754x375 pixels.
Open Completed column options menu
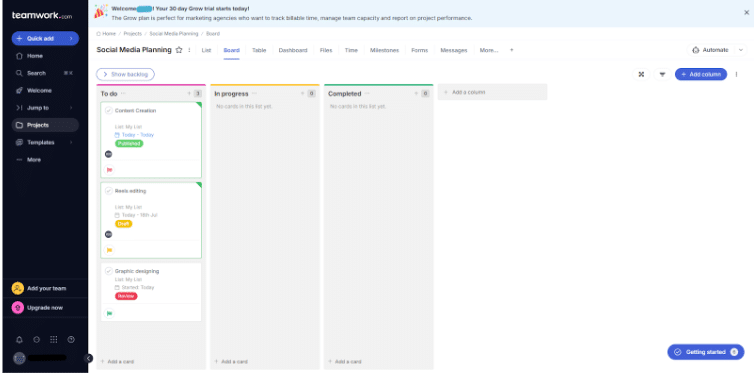pos(367,94)
